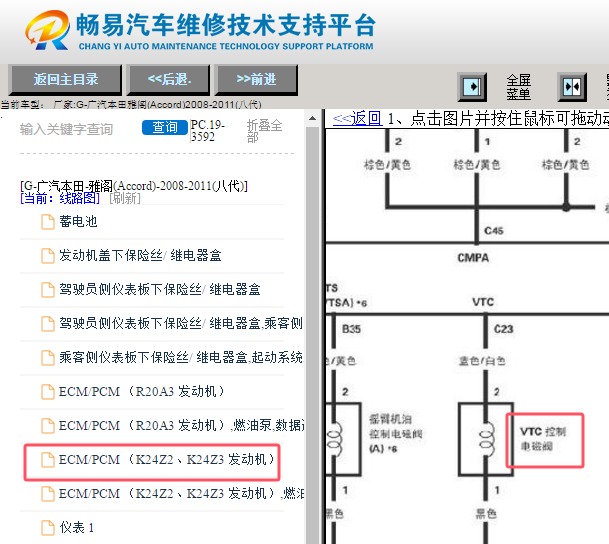Open 驾驶员侧仪表板下保险丝/继电器盒,乘客侧 item
The image size is (609, 544).
click(181, 323)
